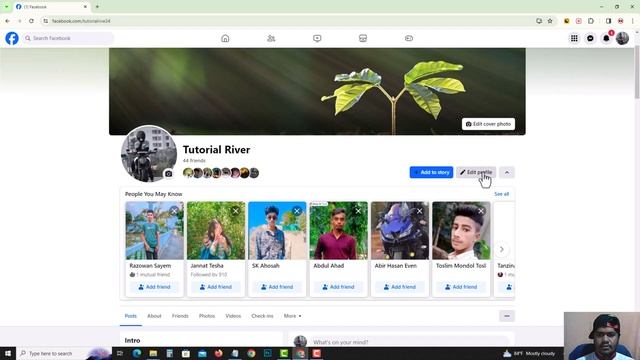The image size is (640, 360).
Task: Dismiss the SK Ahosah suggestion card
Action: [x=297, y=211]
